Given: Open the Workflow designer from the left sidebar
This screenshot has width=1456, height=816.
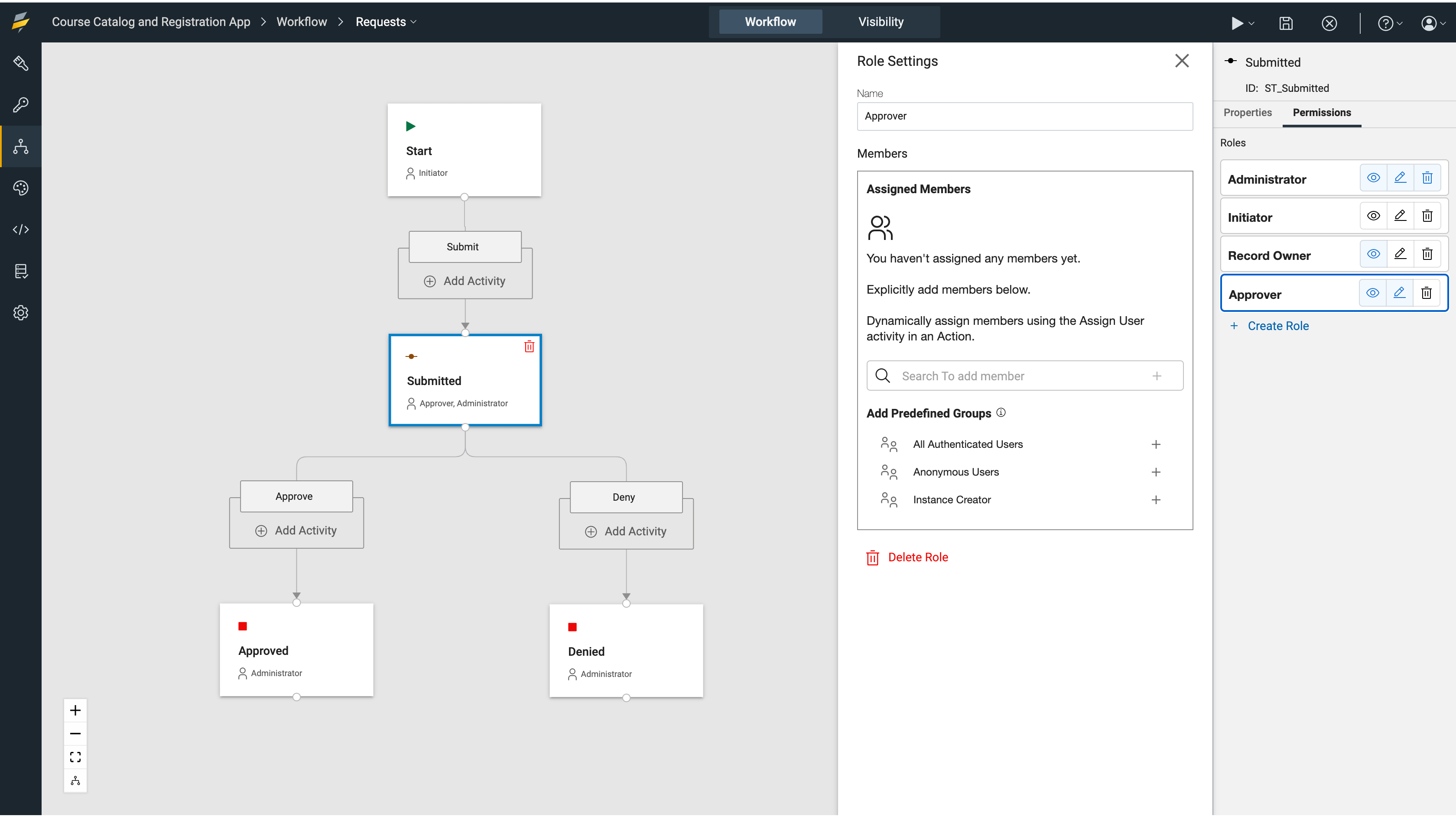Looking at the screenshot, I should (21, 146).
